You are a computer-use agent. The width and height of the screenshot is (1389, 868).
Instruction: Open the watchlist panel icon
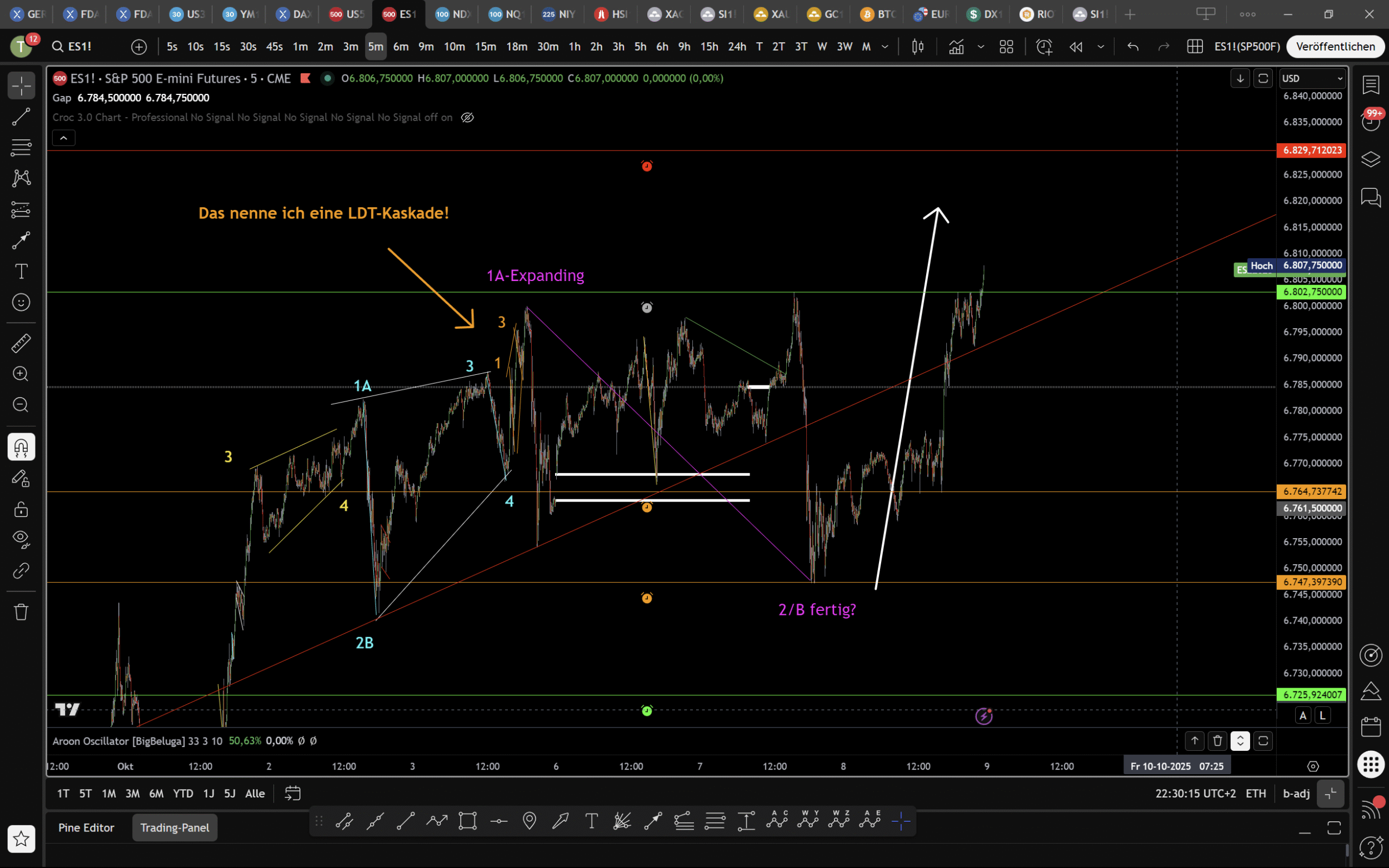(1371, 85)
